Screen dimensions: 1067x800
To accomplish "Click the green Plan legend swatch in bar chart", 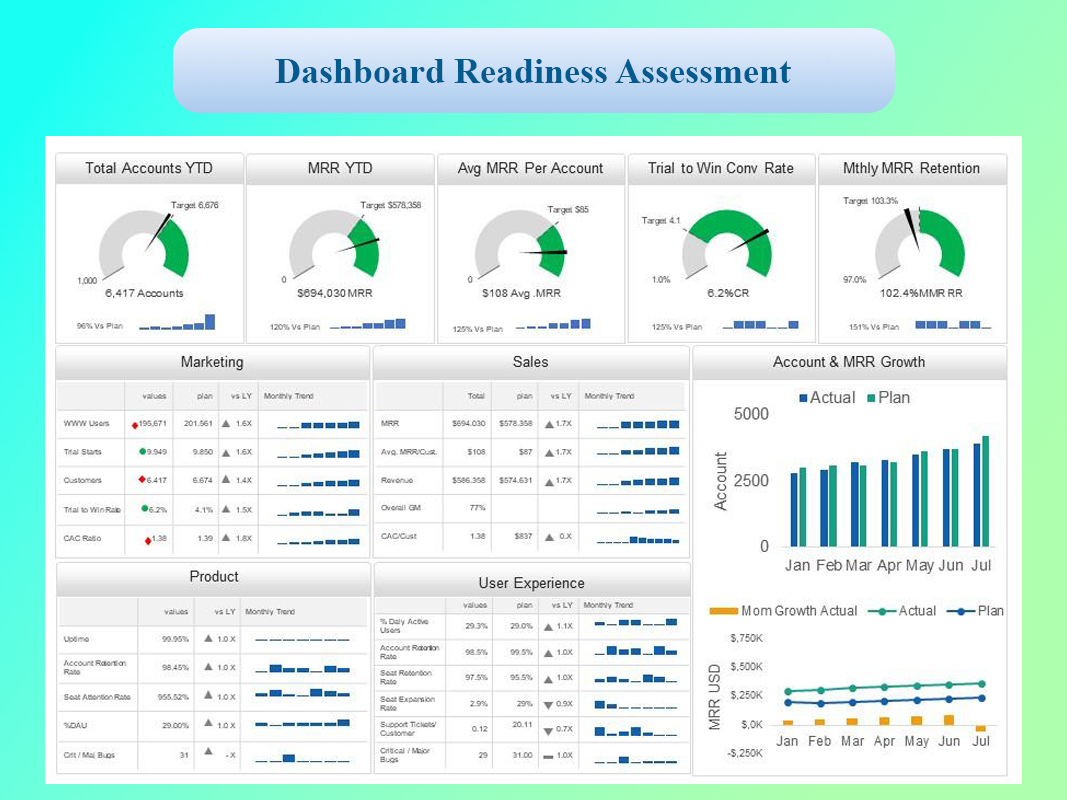I will click(871, 398).
